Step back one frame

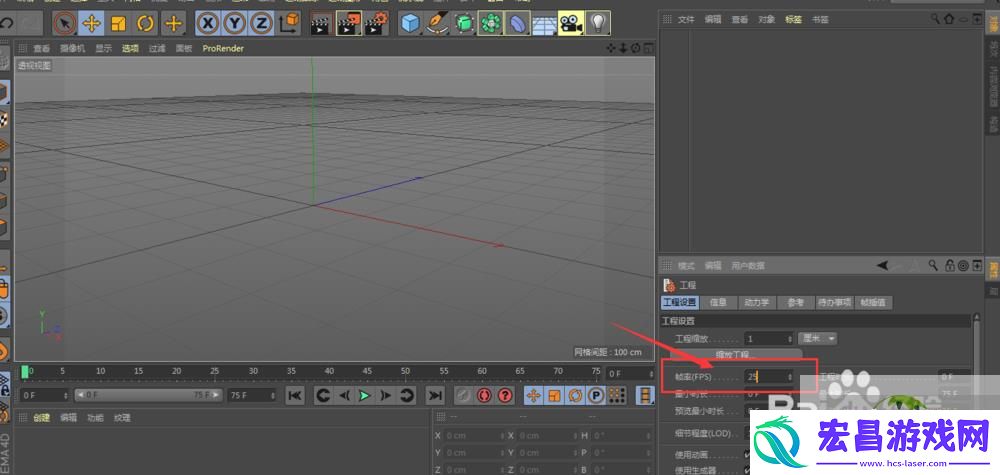pyautogui.click(x=344, y=396)
